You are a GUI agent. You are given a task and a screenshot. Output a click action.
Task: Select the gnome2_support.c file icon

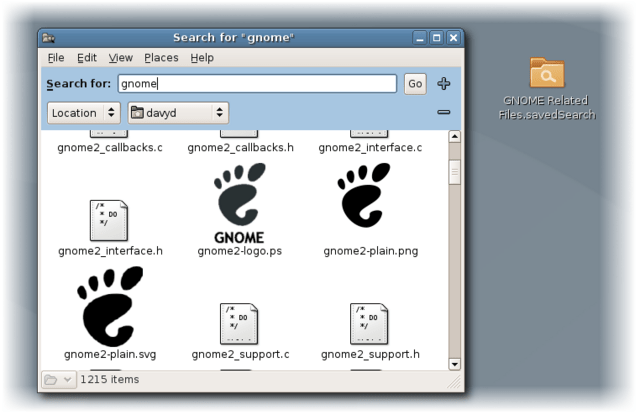[239, 324]
